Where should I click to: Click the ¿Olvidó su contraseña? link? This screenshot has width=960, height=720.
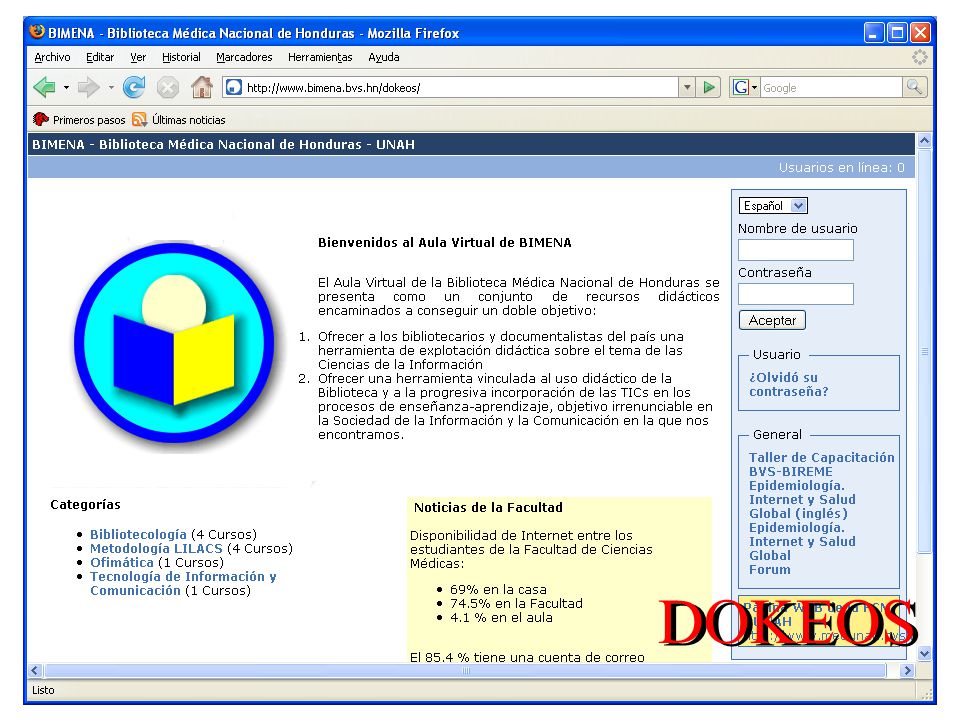[x=789, y=384]
